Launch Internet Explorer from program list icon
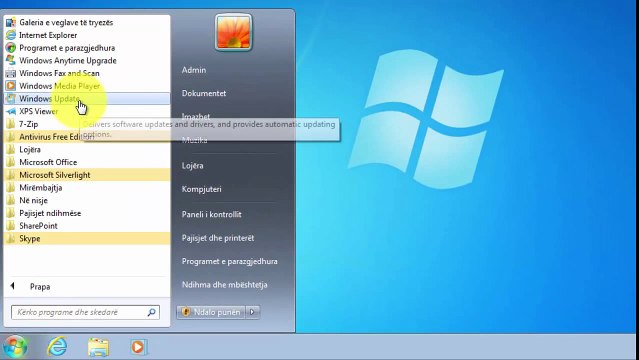Image resolution: width=639 pixels, height=360 pixels. click(11, 35)
